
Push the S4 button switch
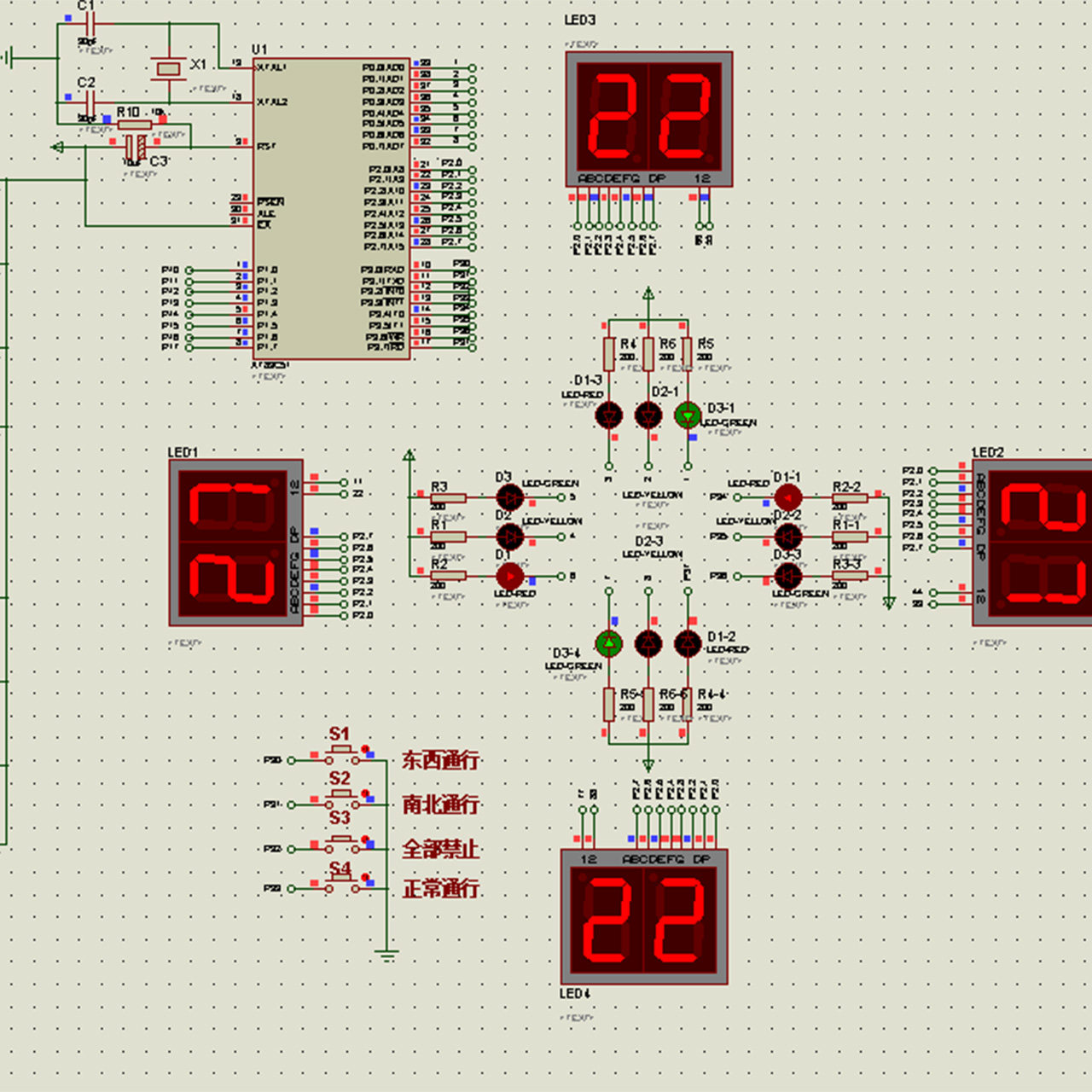[342, 883]
